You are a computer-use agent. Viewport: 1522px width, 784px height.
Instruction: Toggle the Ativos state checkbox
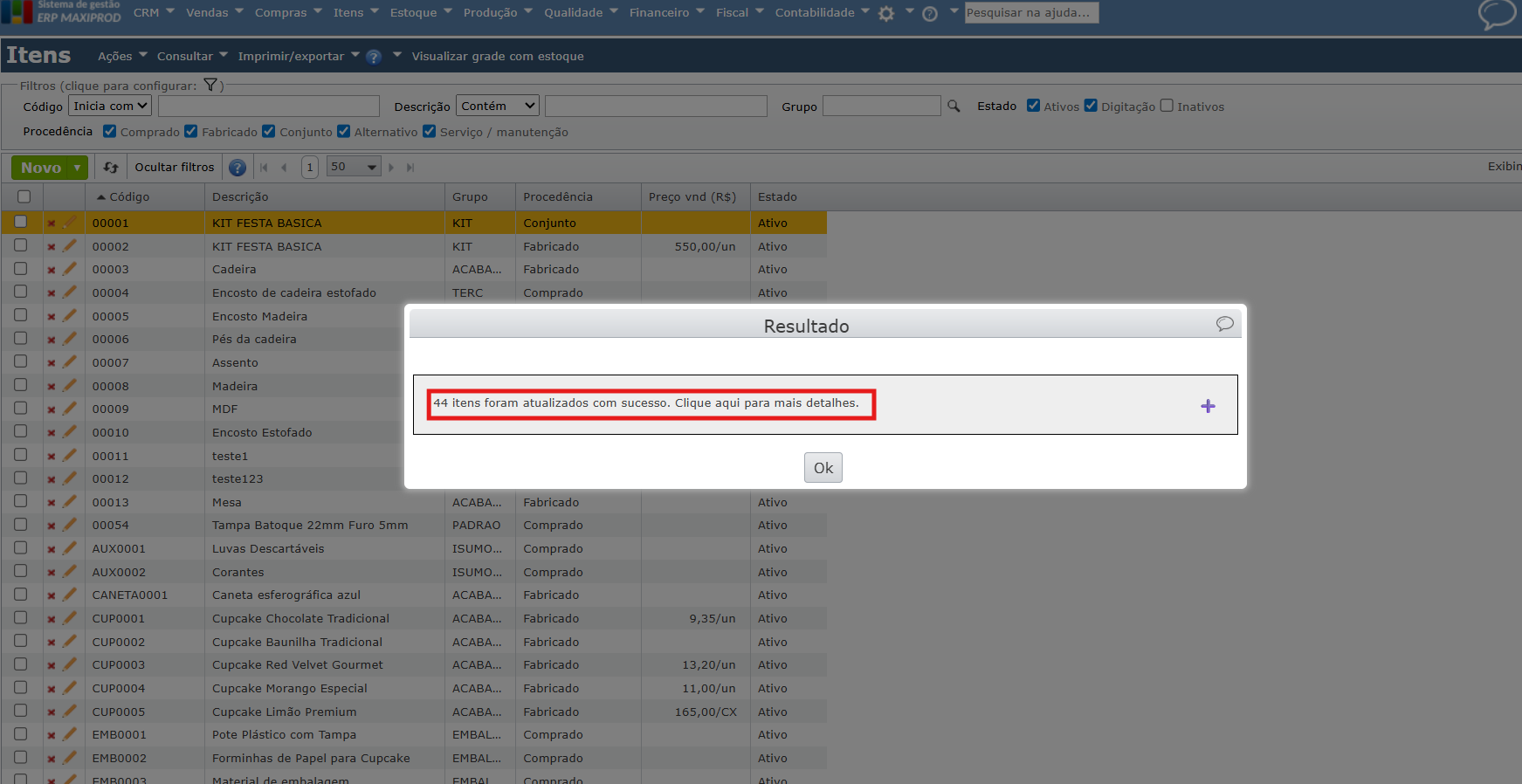(x=1034, y=106)
